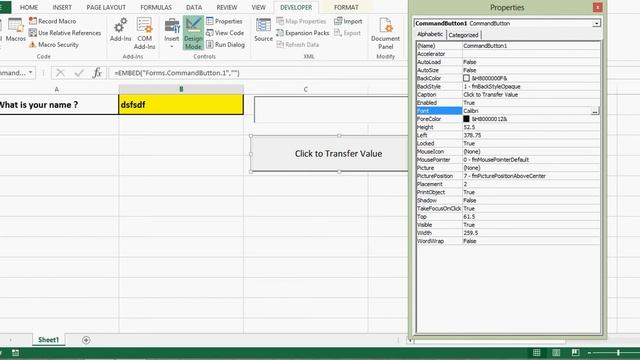
Task: Go to the DATA ribbon tab
Action: pyautogui.click(x=194, y=7)
